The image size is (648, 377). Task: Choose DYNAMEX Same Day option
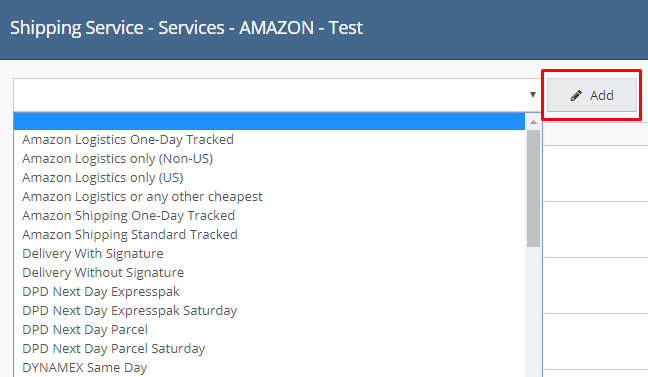click(85, 368)
